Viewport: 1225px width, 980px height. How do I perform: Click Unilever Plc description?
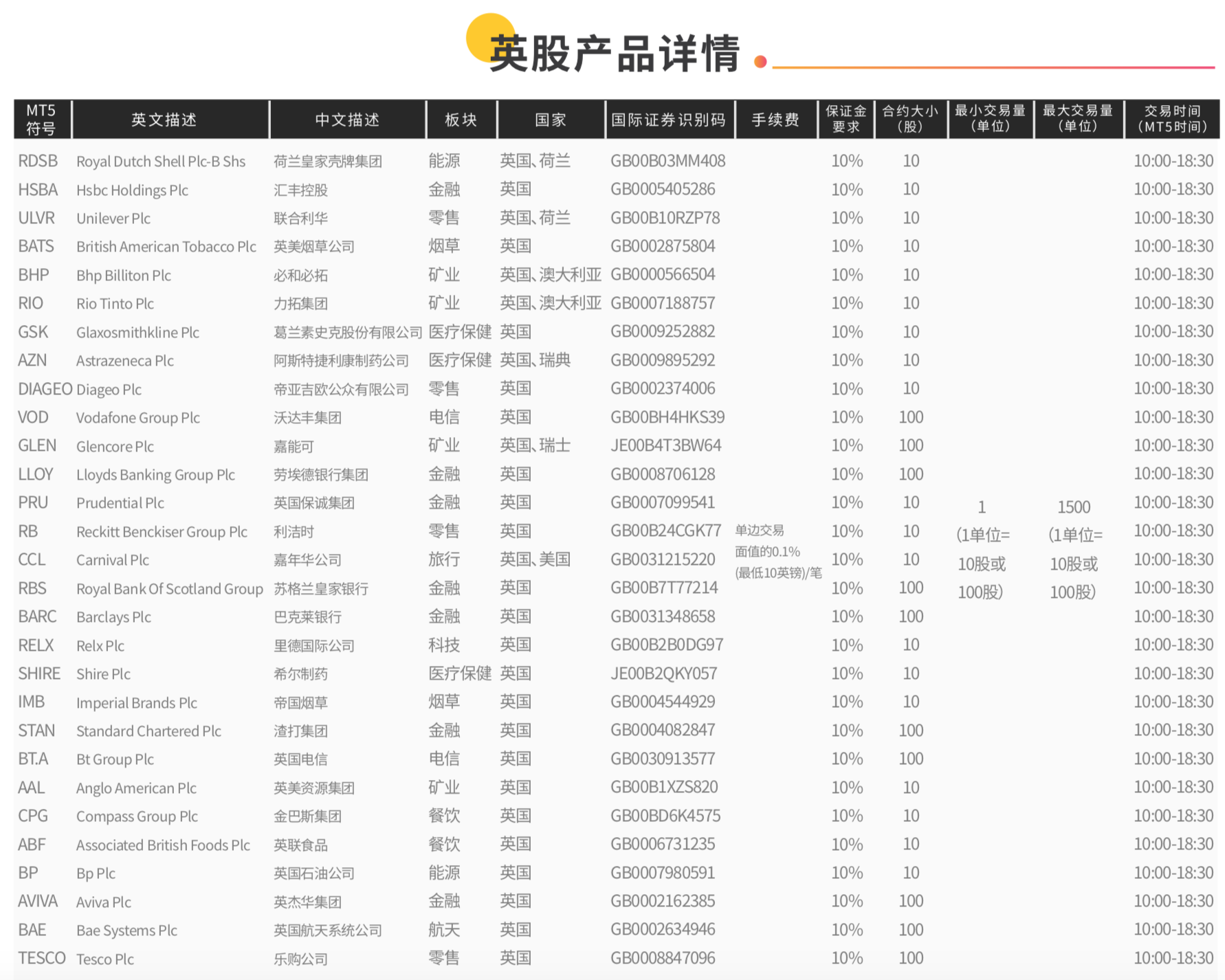[x=113, y=219]
